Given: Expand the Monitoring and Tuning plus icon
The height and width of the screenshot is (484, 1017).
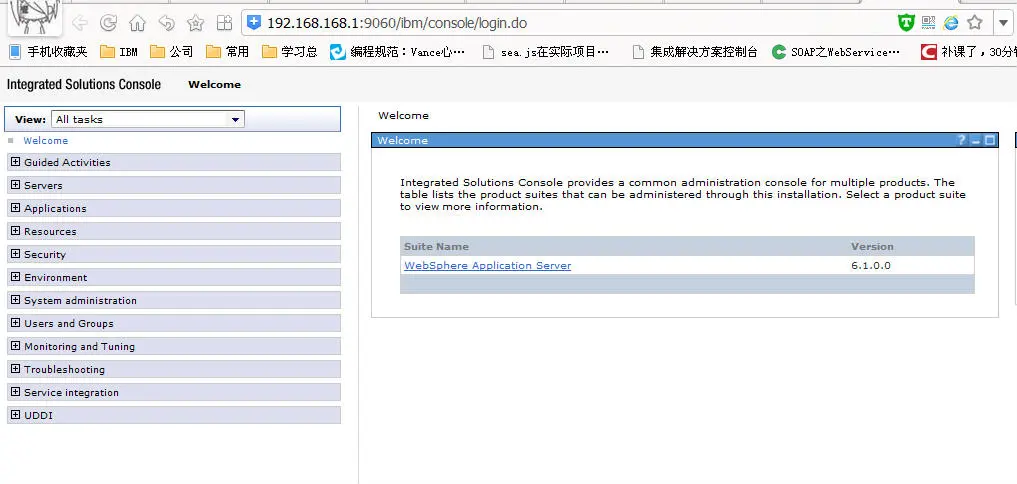Looking at the screenshot, I should click(x=16, y=346).
